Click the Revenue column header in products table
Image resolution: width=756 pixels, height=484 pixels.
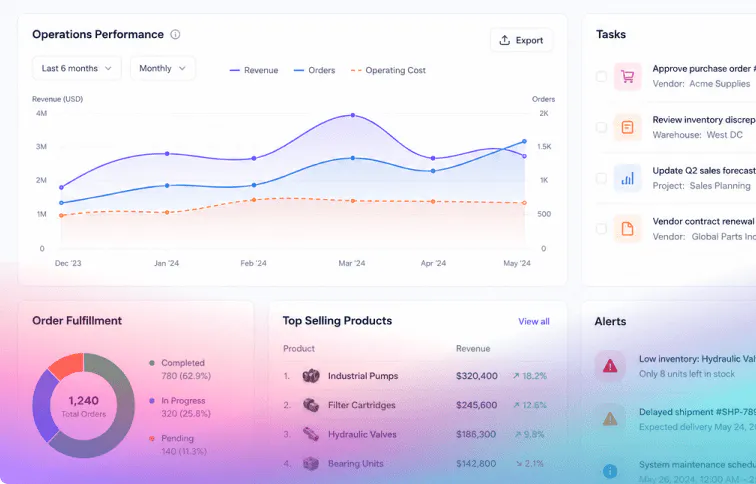pyautogui.click(x=473, y=349)
